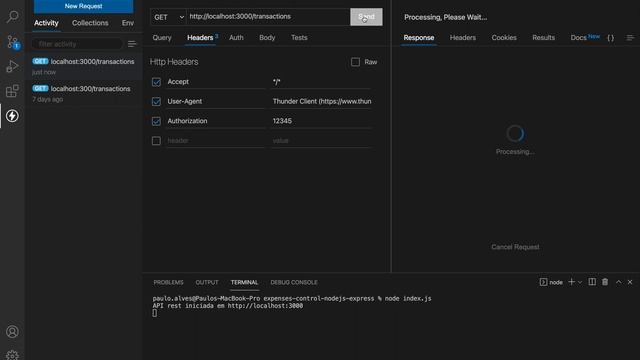The image size is (640, 360).
Task: Open Results tab
Action: point(543,38)
